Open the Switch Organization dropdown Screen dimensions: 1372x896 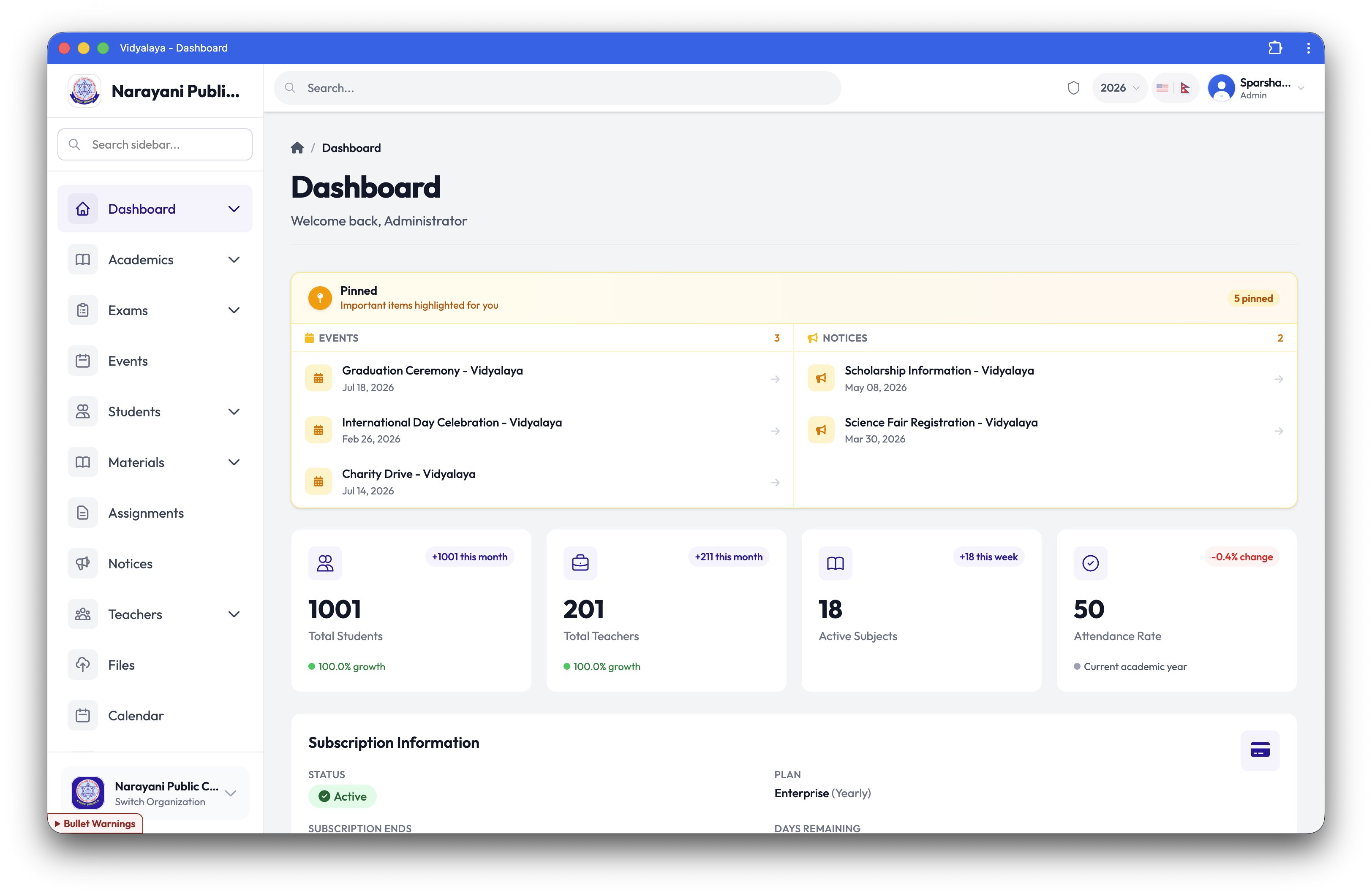[x=155, y=793]
